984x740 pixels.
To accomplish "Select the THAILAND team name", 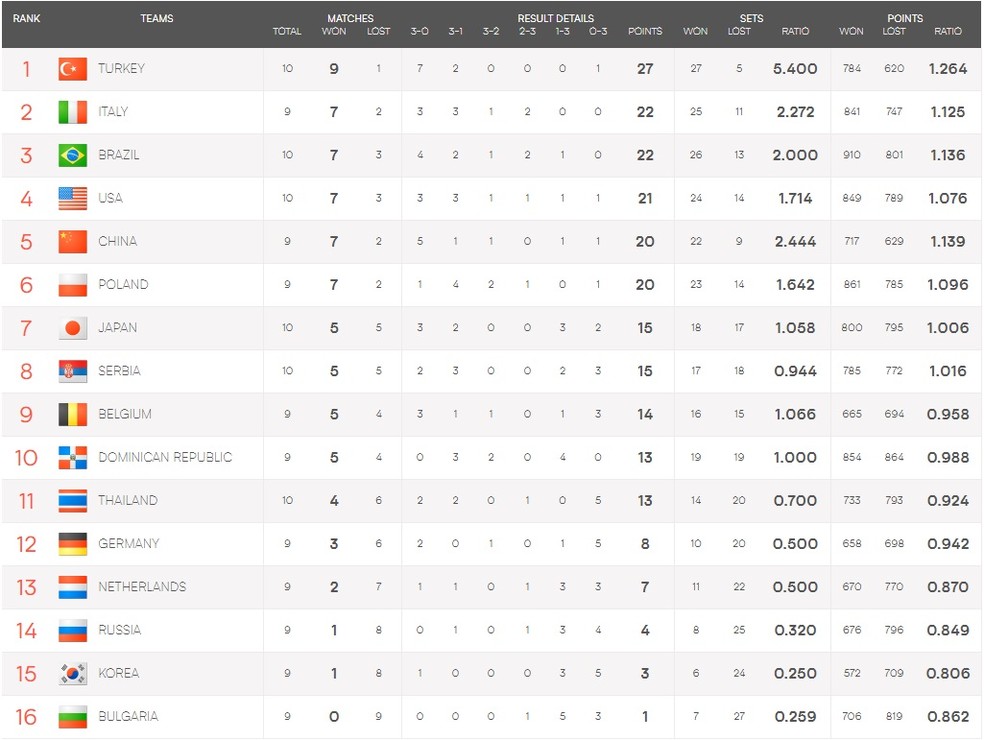I will pyautogui.click(x=128, y=500).
